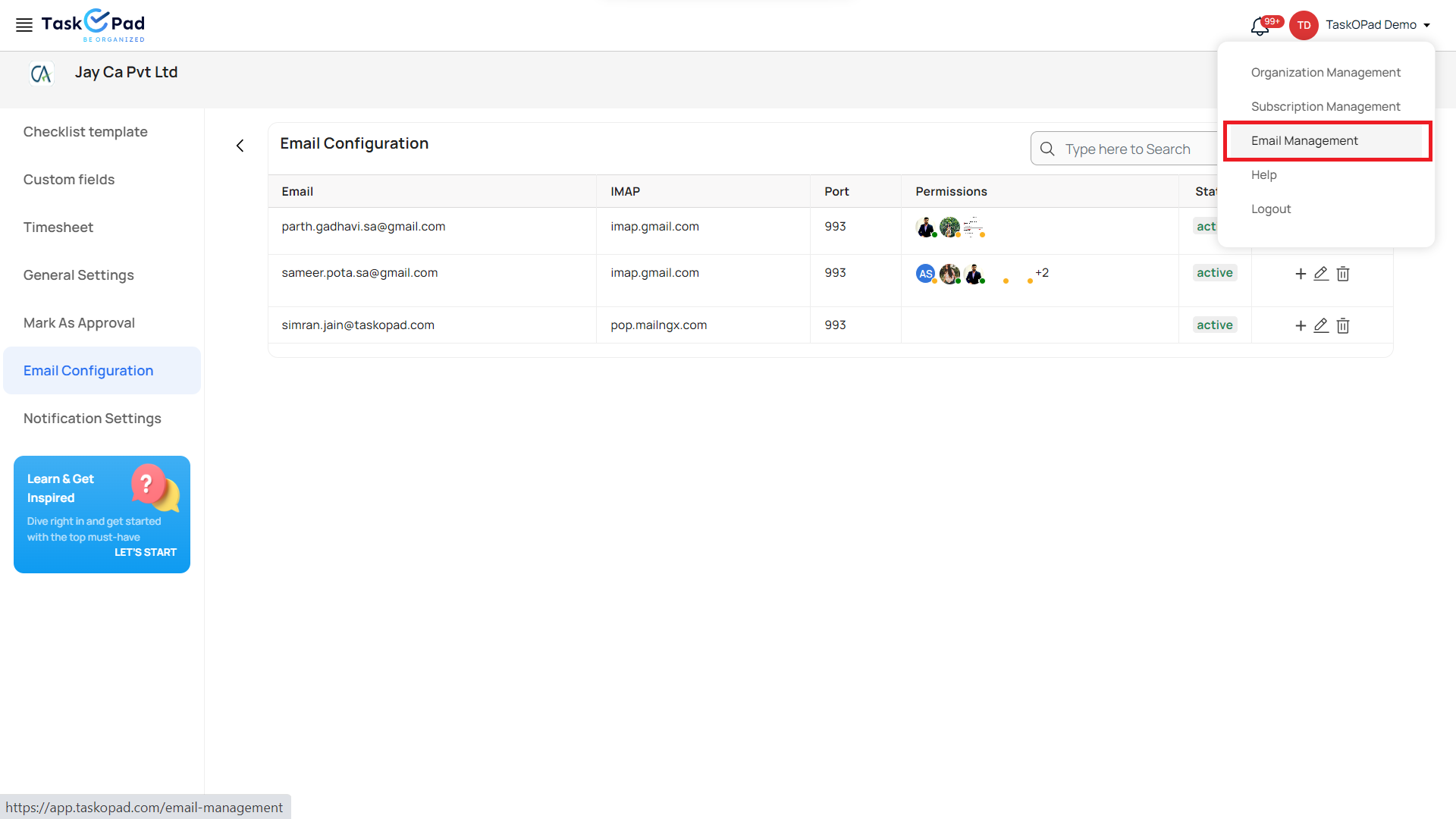The image size is (1456, 819).
Task: Click the TD user avatar
Action: pyautogui.click(x=1304, y=25)
